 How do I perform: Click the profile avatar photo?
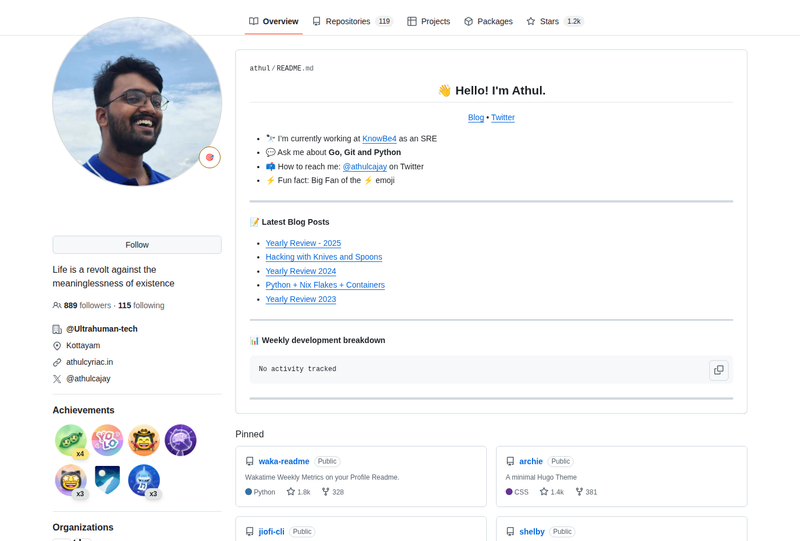pos(137,102)
